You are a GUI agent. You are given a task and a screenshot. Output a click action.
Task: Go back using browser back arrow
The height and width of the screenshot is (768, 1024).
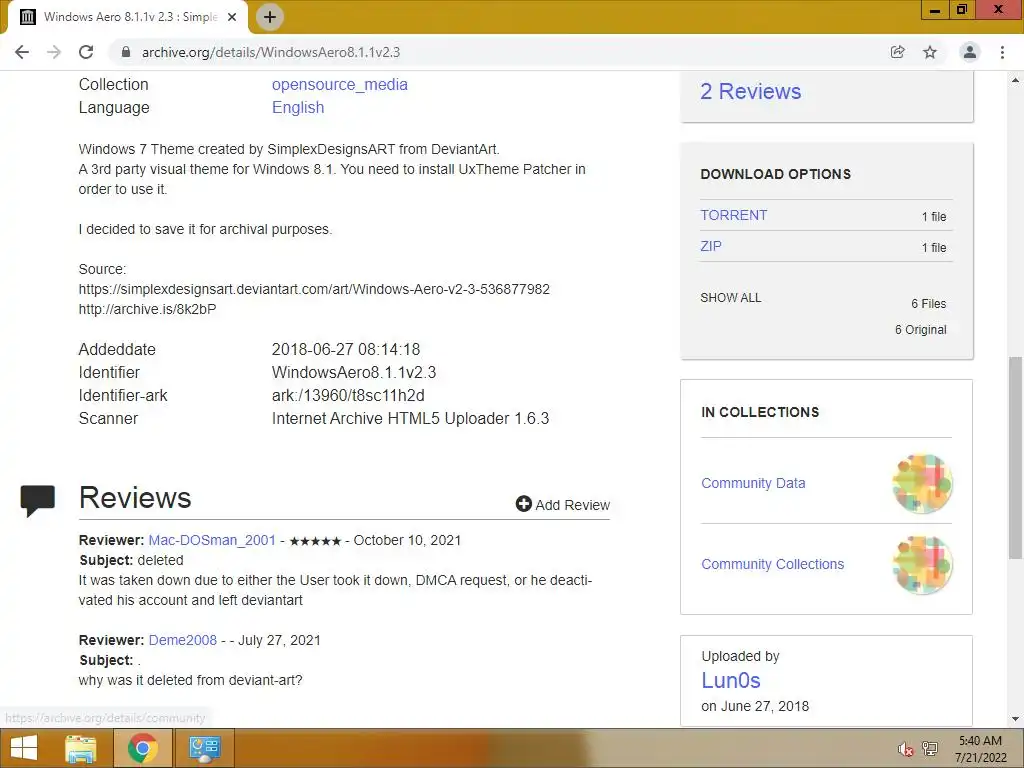coord(22,52)
